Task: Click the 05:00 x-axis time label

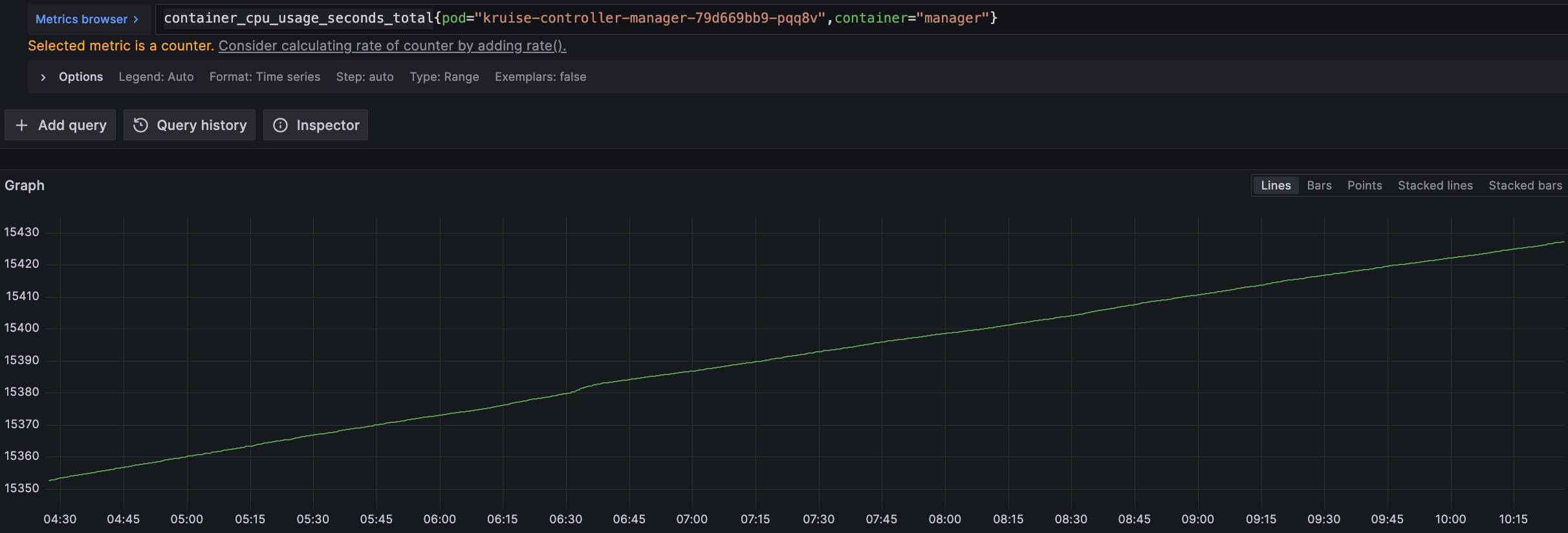Action: tap(187, 519)
